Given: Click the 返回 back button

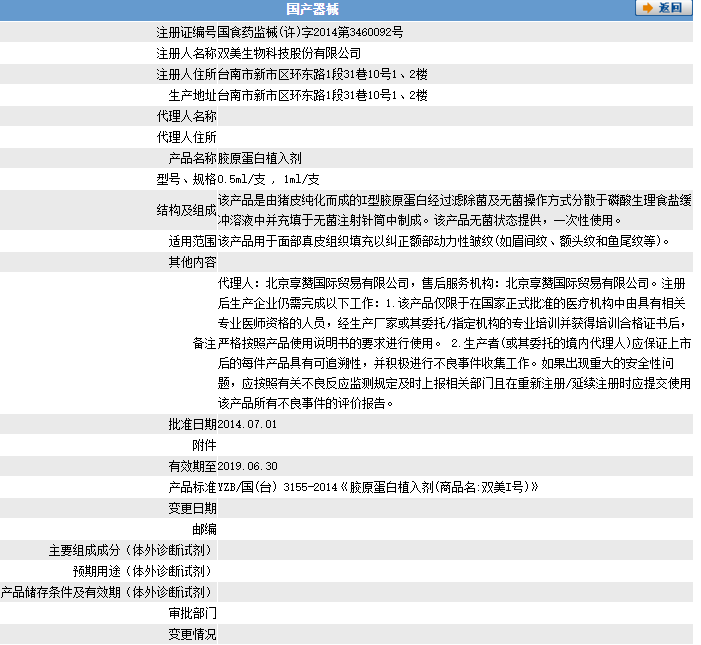Looking at the screenshot, I should [x=663, y=8].
